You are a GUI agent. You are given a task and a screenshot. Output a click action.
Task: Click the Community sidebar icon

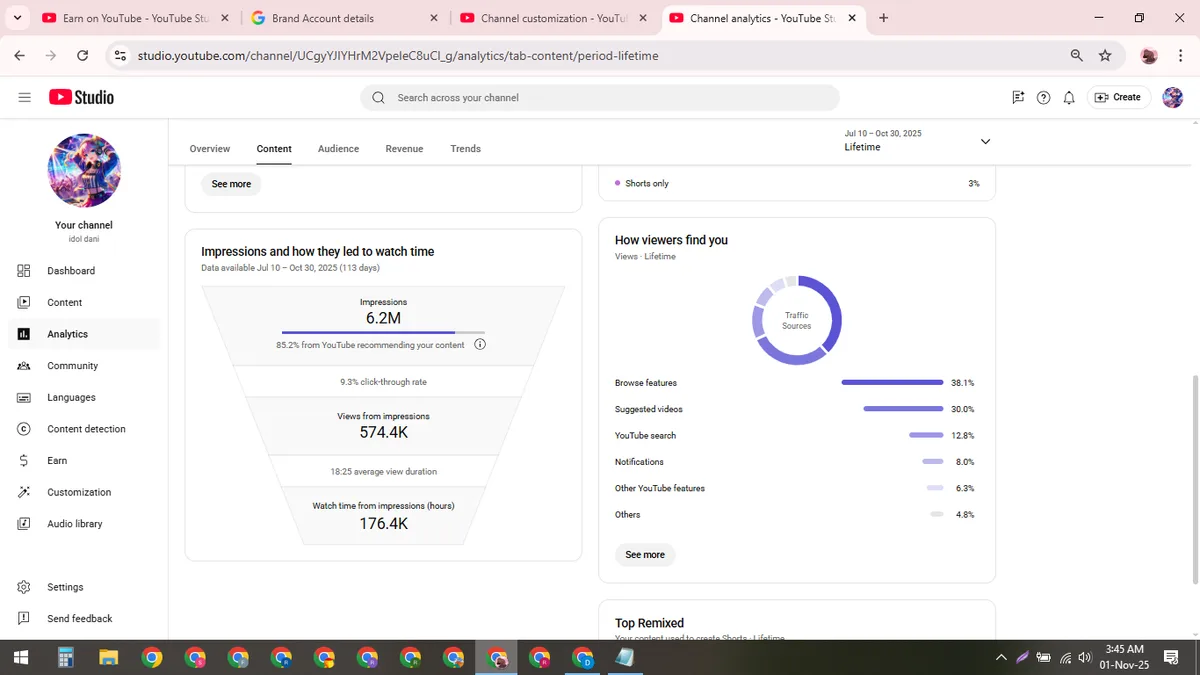tap(24, 366)
